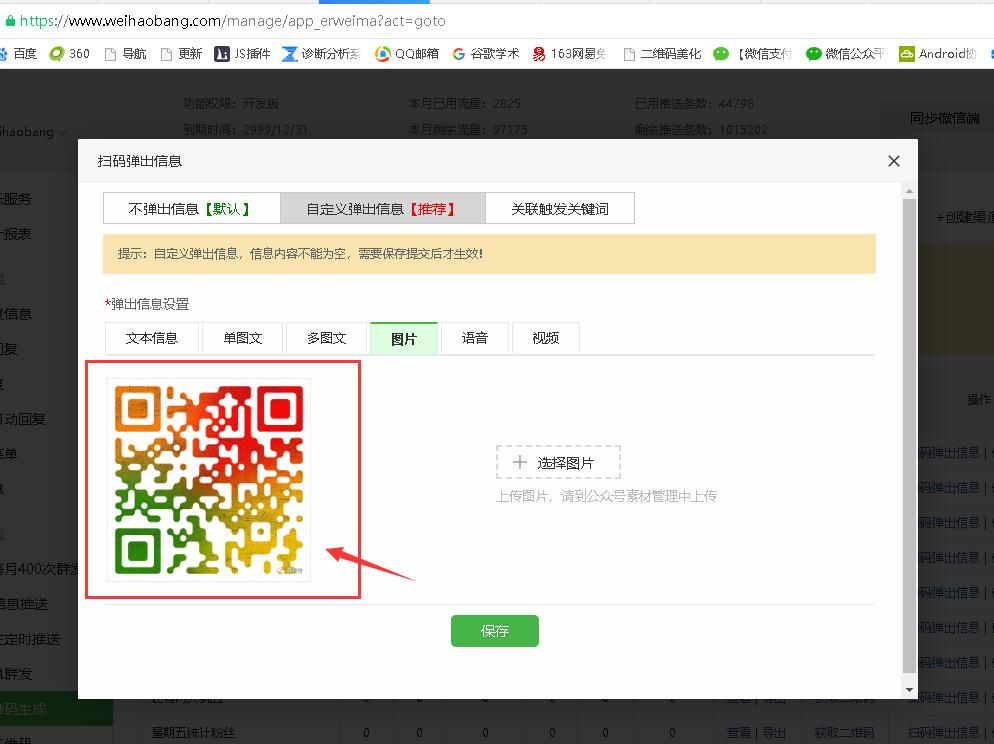Open the 诊断分析 bookmark
The image size is (994, 744).
[x=321, y=54]
